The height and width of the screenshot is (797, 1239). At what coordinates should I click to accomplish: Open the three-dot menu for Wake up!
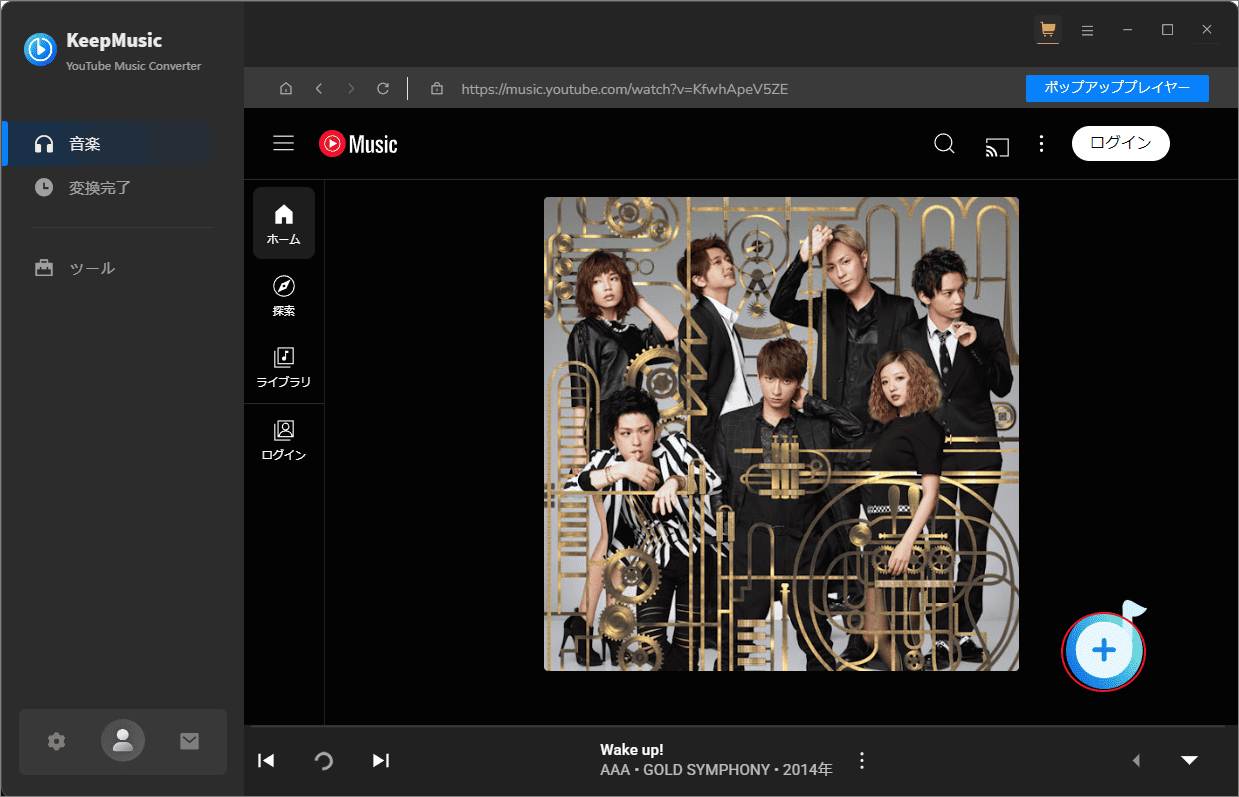pyautogui.click(x=862, y=761)
